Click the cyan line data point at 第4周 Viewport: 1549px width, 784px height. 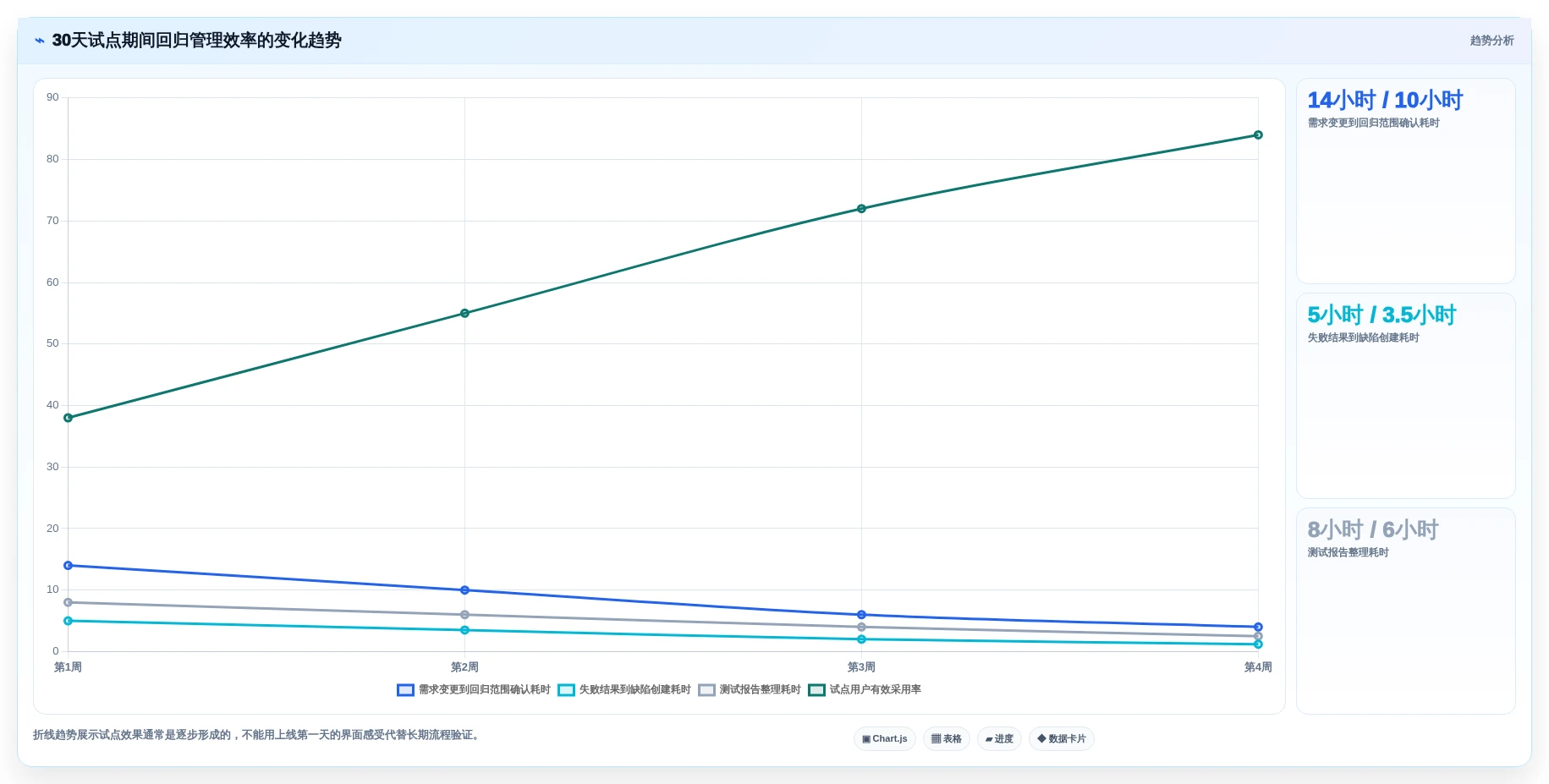[1258, 644]
